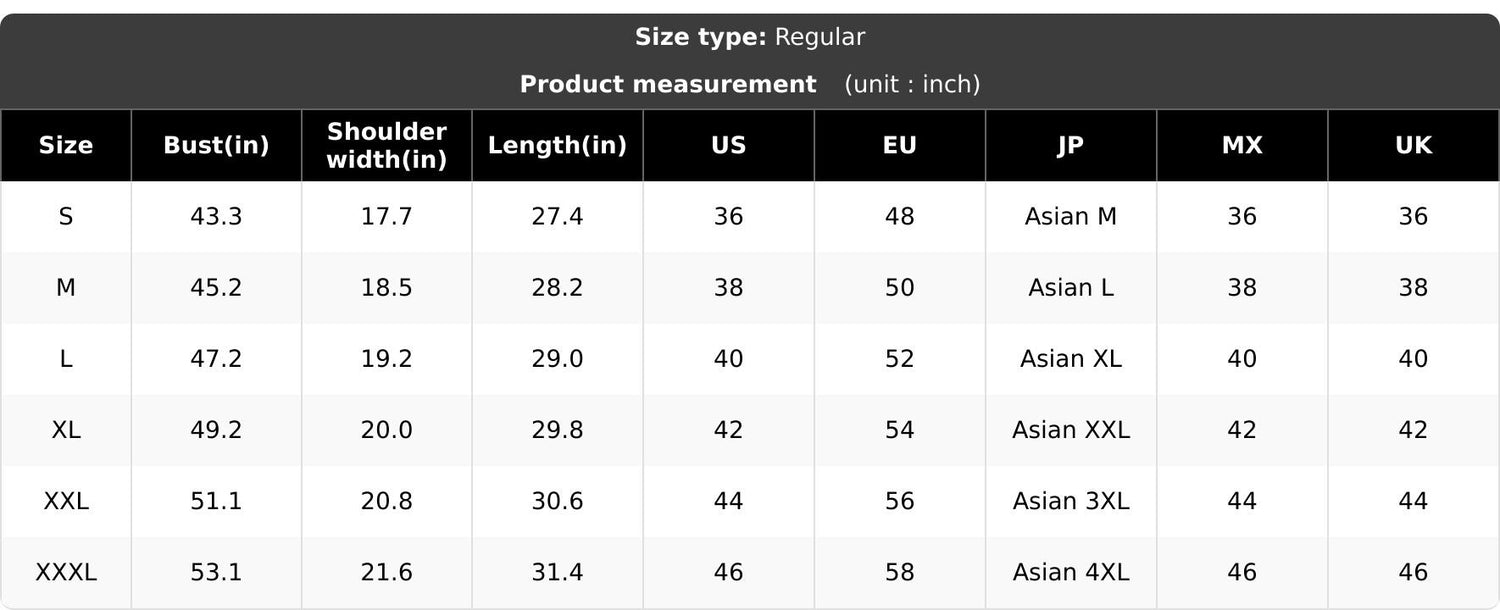Click the US column header
The height and width of the screenshot is (610, 1500).
[729, 145]
